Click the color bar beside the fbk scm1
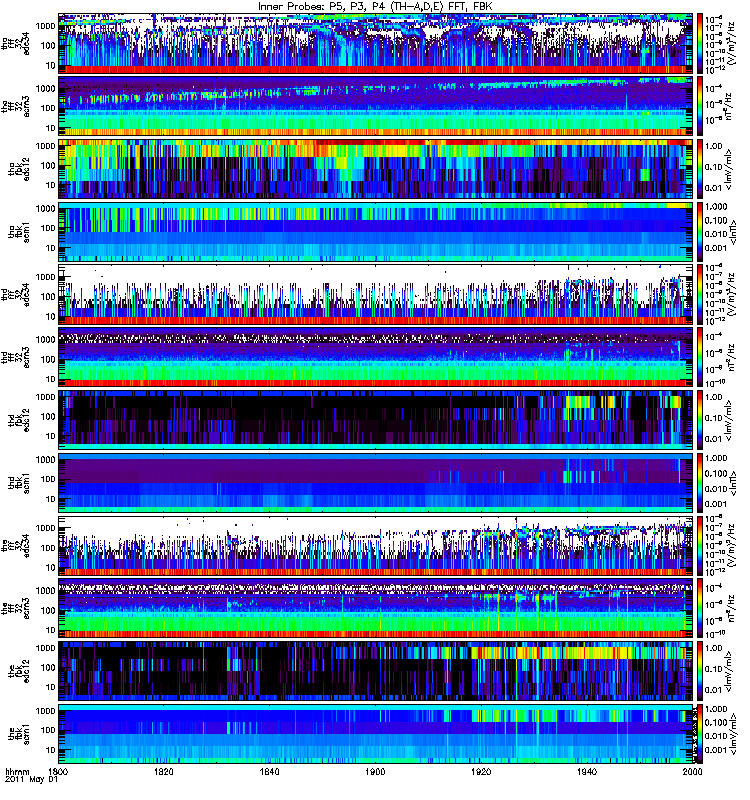Viewport: 750px width, 800px height. [x=700, y=734]
